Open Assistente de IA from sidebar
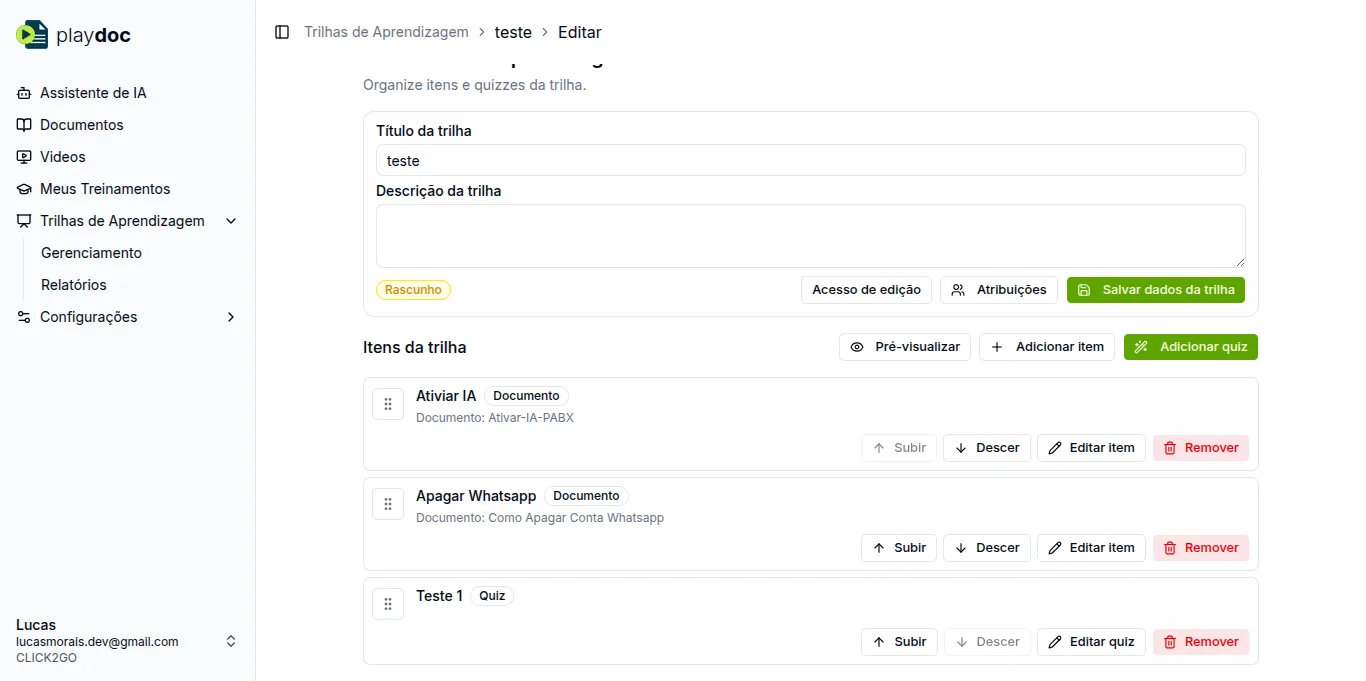 (93, 93)
